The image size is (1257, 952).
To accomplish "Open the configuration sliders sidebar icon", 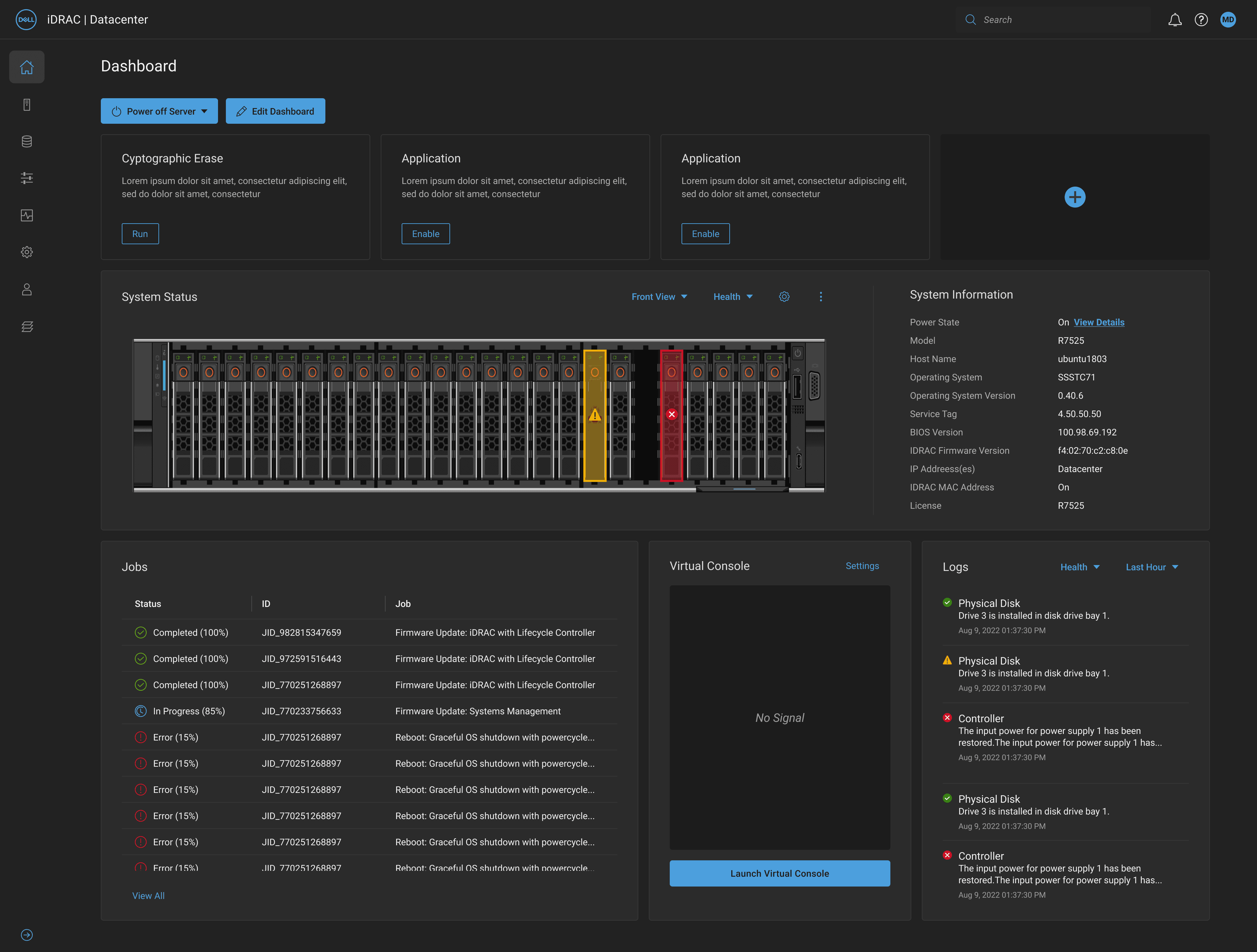I will 27,178.
